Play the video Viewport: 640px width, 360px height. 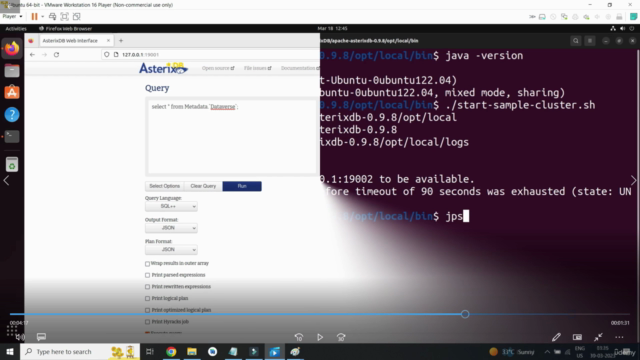click(x=320, y=338)
